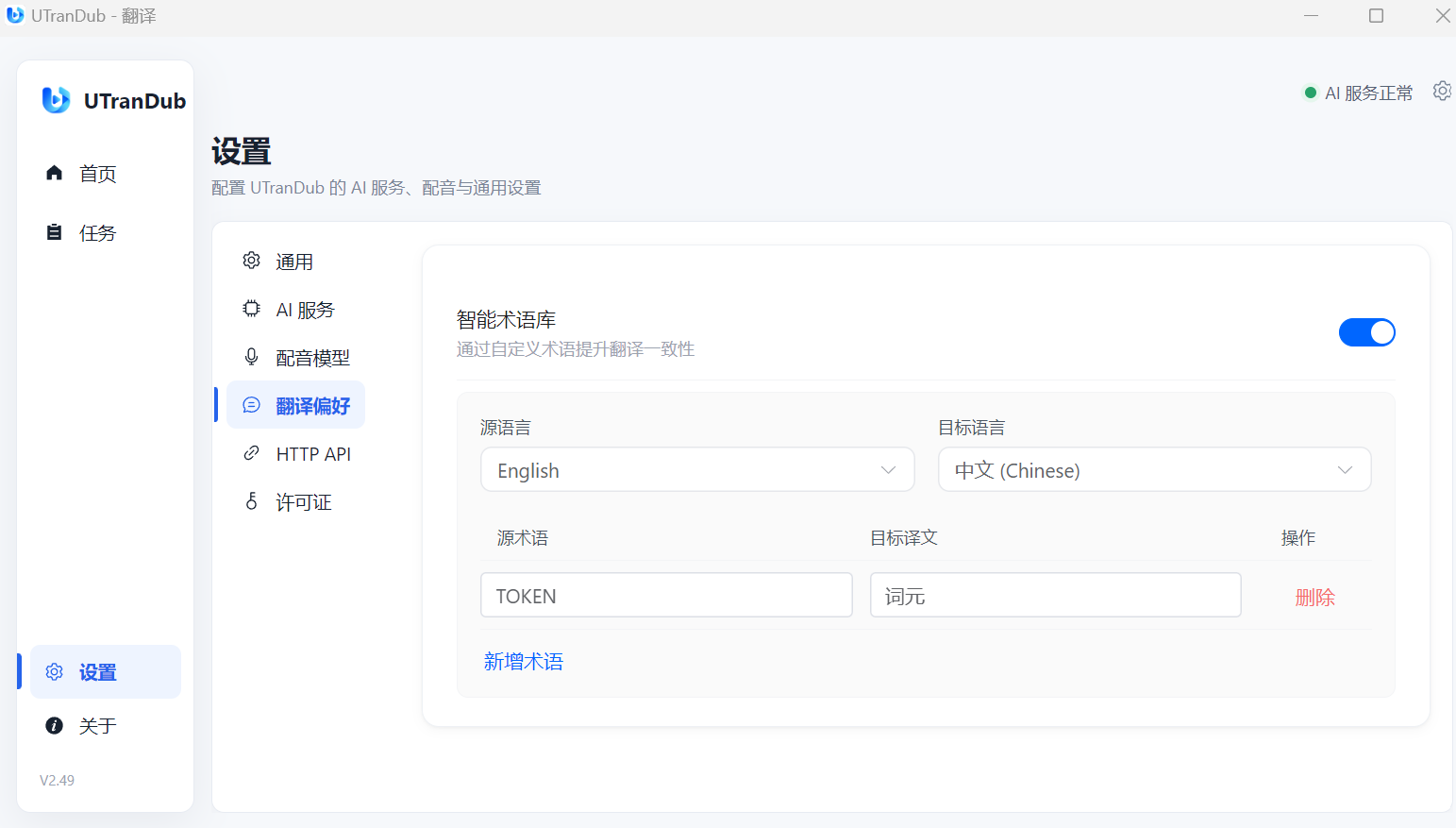Click the AI 服务正常 status indicator
Screen dimensions: 1456x828
point(1359,93)
